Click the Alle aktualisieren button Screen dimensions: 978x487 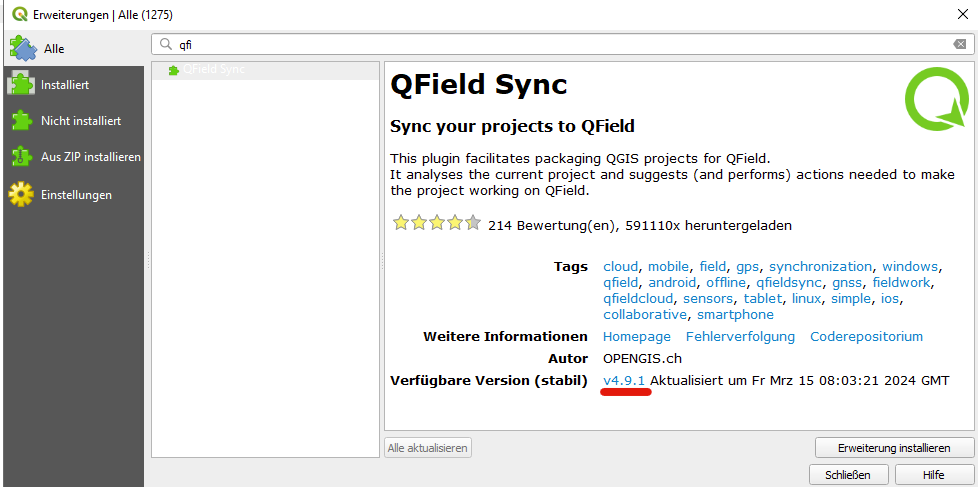(428, 448)
